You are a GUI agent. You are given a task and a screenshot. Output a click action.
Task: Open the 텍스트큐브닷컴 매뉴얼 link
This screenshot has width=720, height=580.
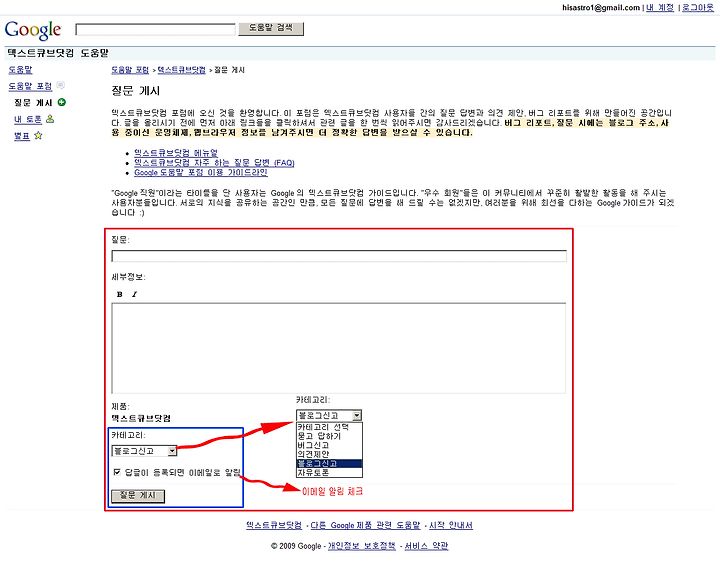tap(176, 152)
